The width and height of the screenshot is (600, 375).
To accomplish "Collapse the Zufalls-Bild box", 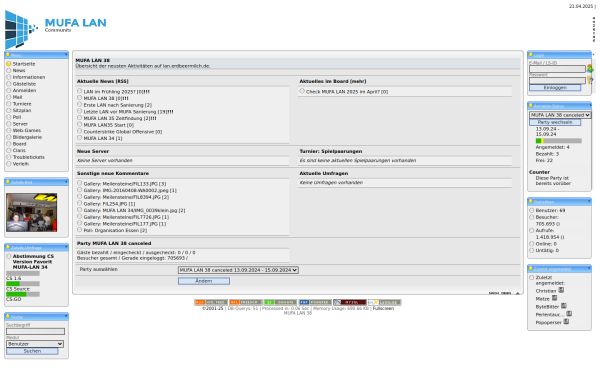I will [66, 182].
